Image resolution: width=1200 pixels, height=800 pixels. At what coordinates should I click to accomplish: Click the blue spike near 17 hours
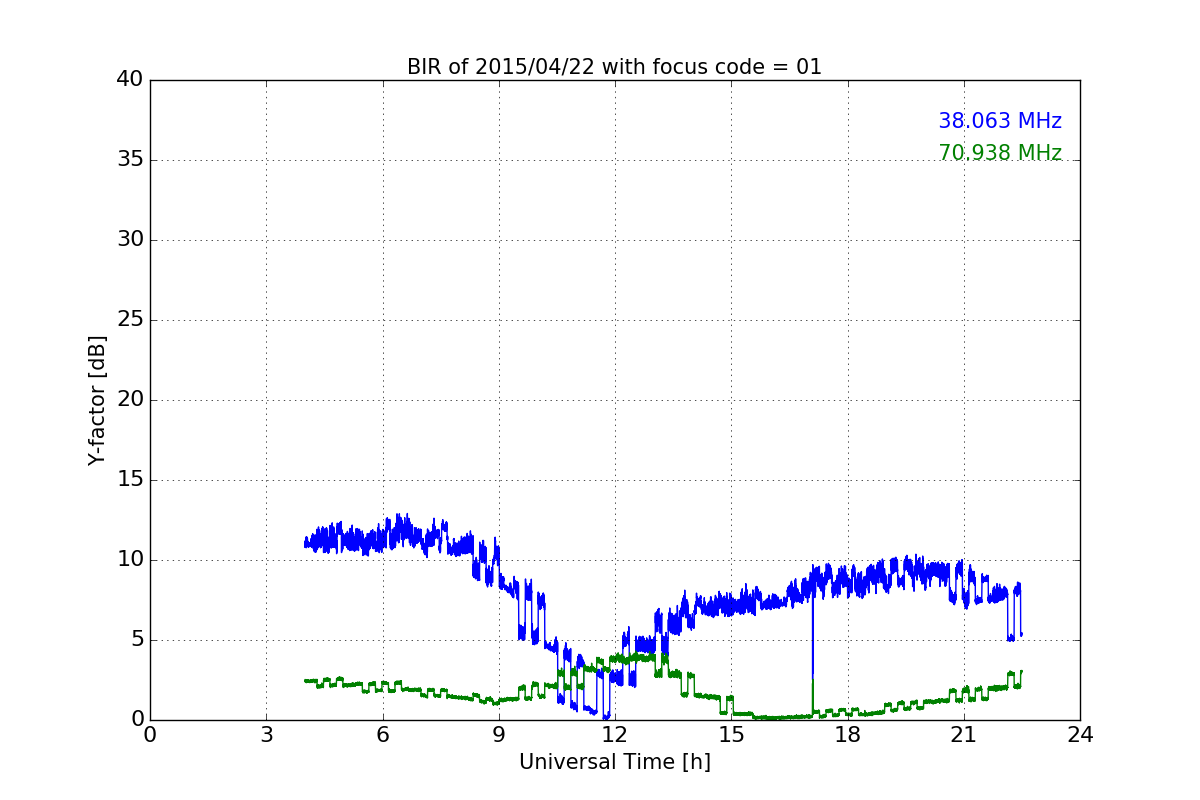point(812,640)
